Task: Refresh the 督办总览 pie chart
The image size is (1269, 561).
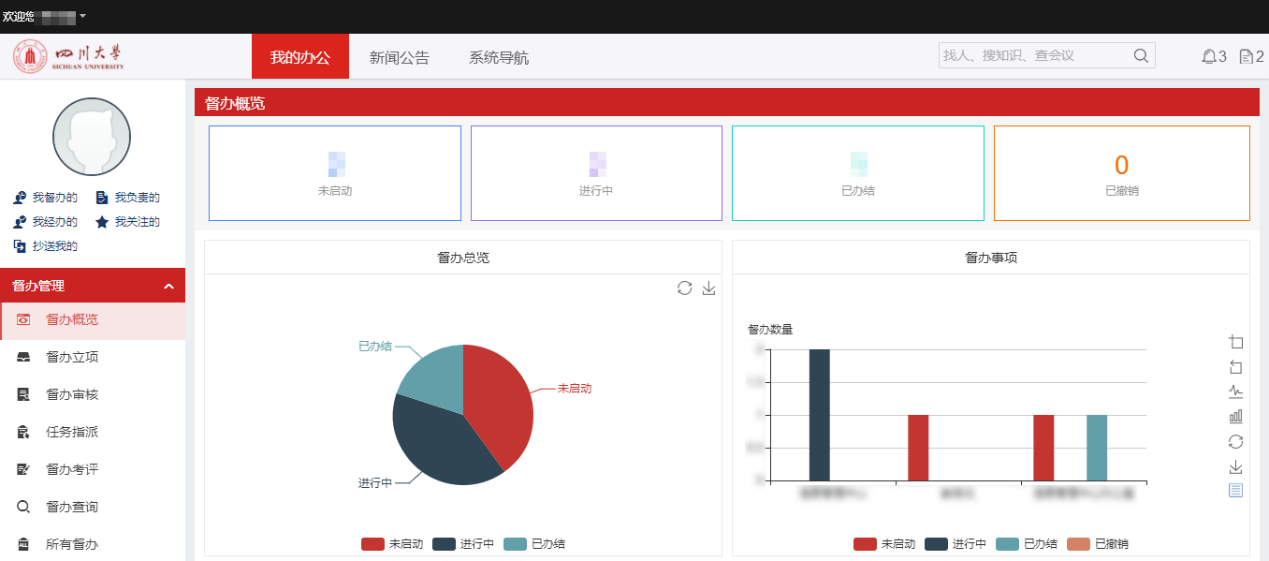Action: [x=684, y=288]
